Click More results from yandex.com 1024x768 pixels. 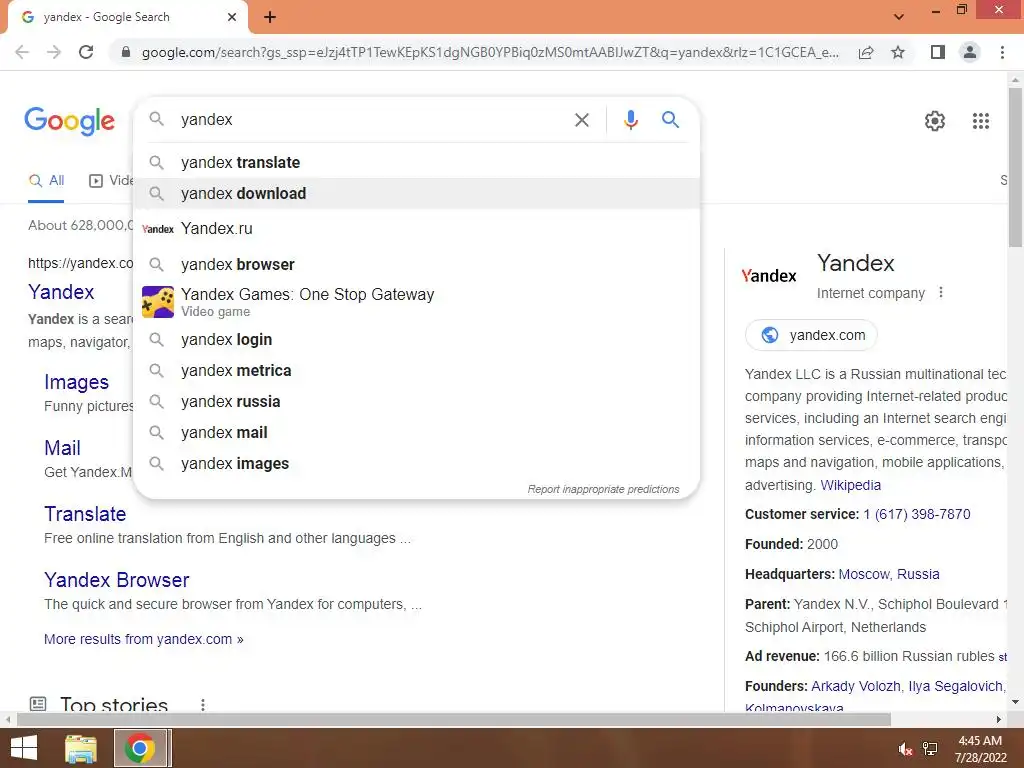144,639
